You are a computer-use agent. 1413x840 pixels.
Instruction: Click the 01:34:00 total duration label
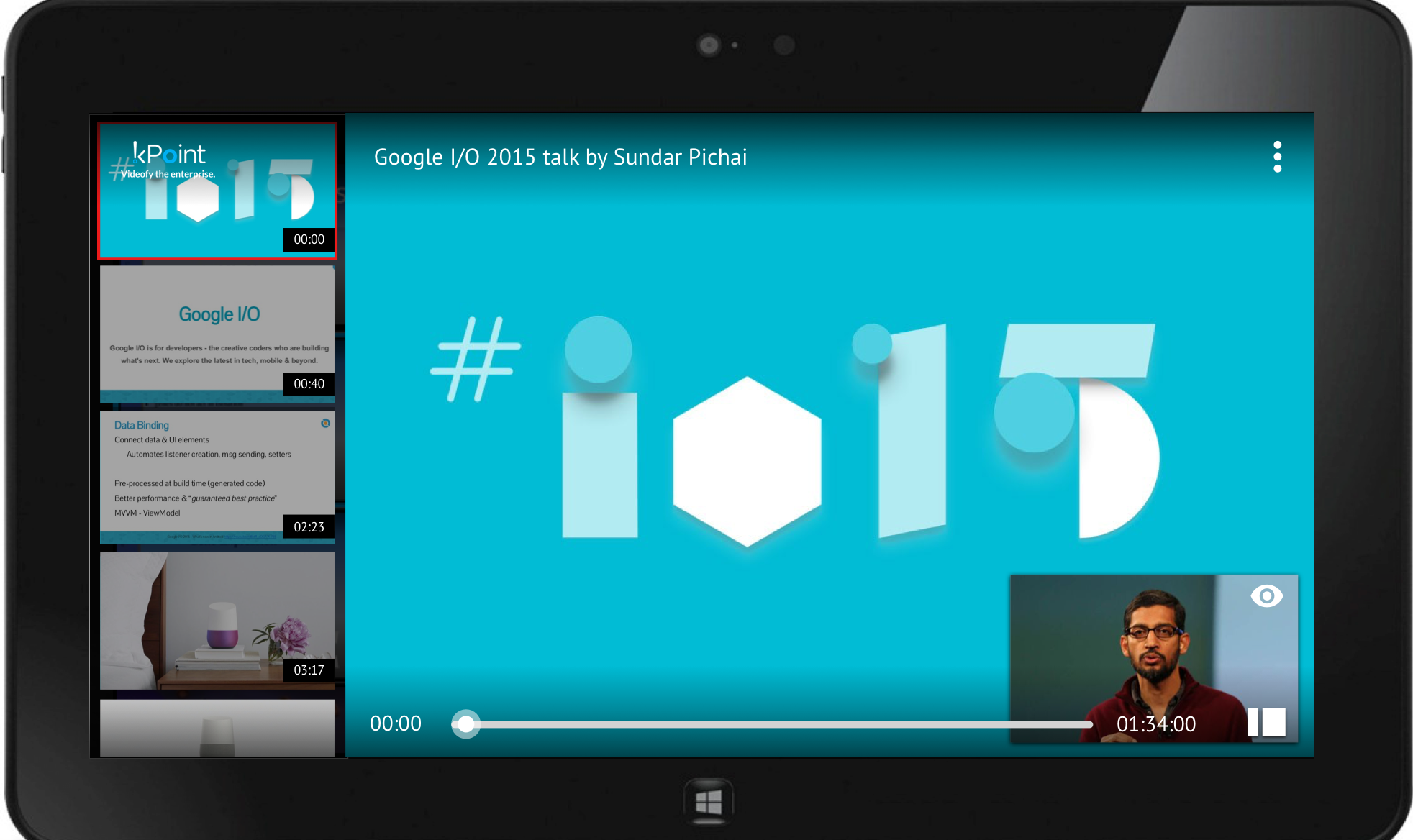click(x=1155, y=724)
